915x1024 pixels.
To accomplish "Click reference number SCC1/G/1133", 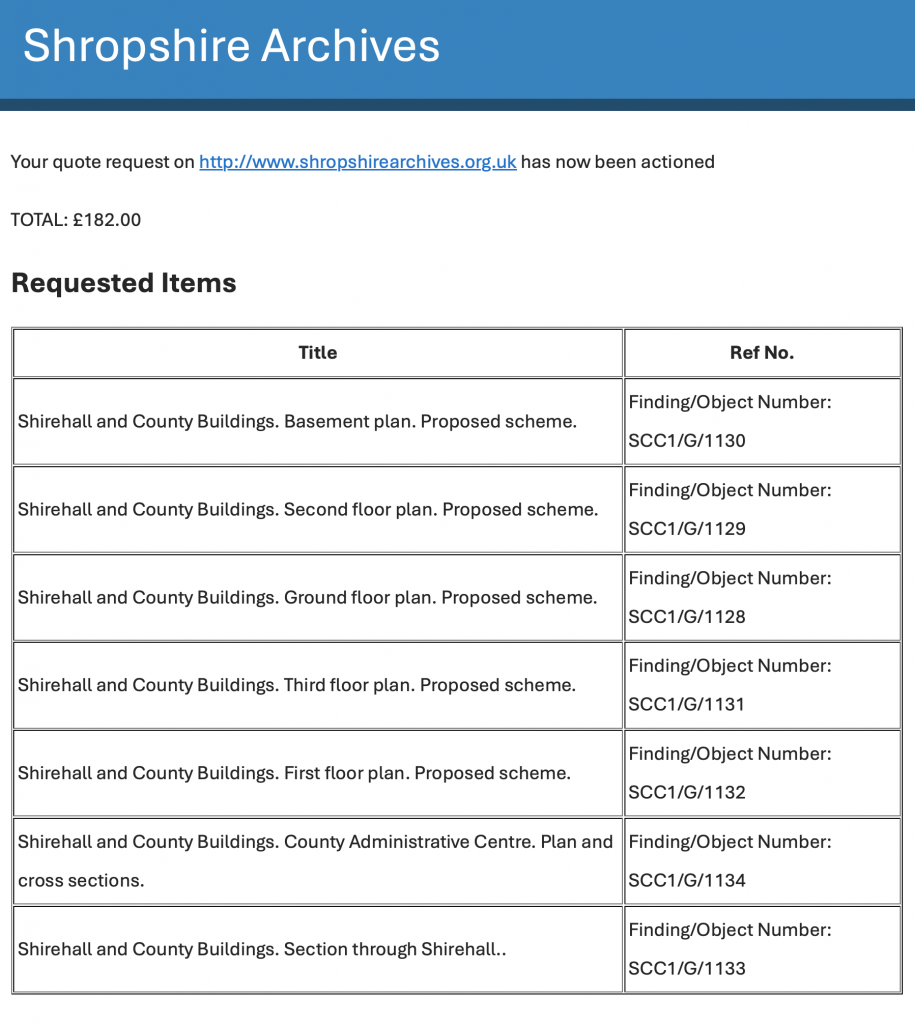I will click(687, 969).
